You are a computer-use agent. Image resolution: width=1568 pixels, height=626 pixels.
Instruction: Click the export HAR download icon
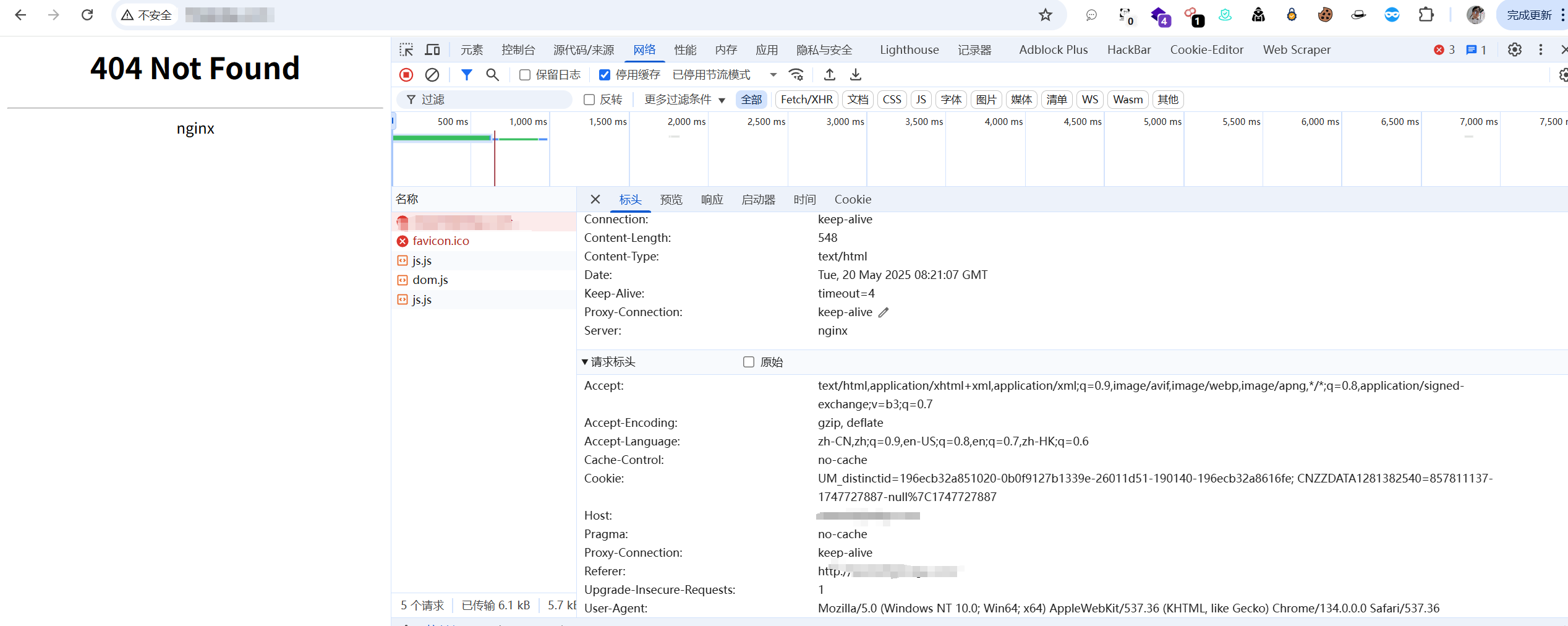tap(856, 75)
